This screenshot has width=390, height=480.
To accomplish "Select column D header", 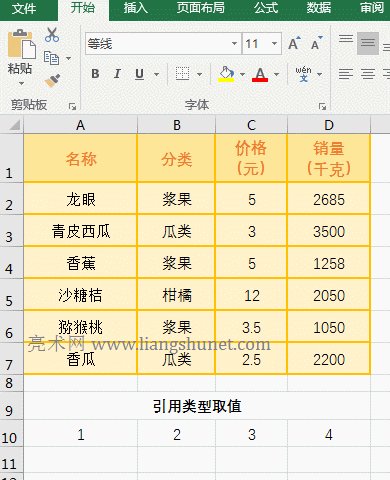I will click(x=329, y=125).
